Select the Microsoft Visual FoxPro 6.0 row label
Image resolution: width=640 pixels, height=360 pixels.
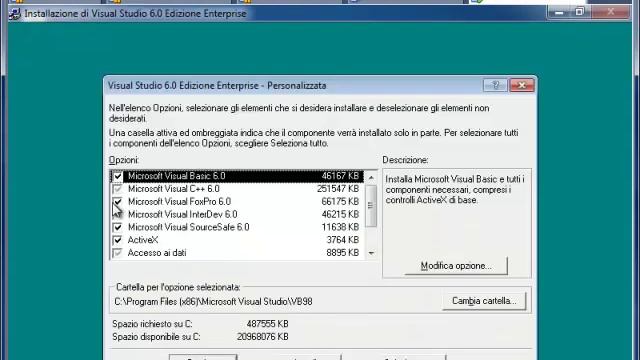[x=179, y=202]
